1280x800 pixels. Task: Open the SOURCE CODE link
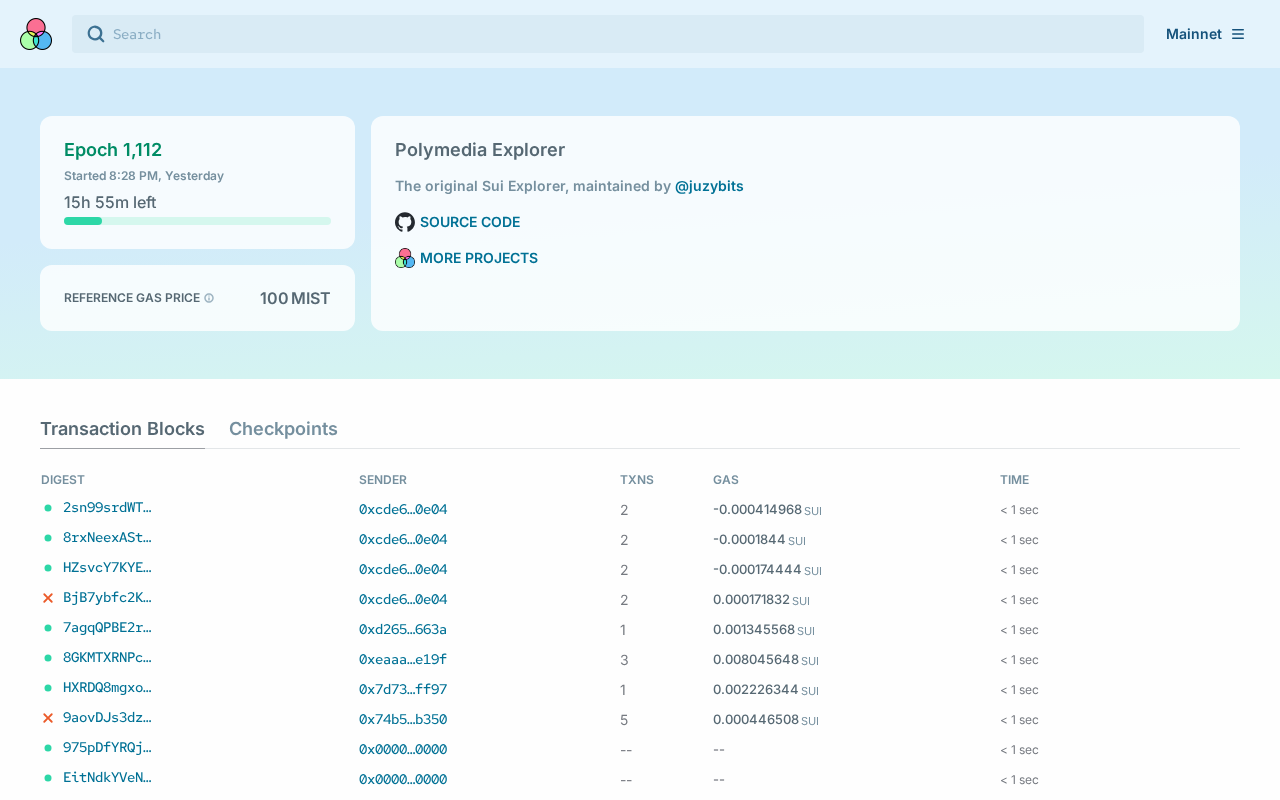(x=469, y=222)
